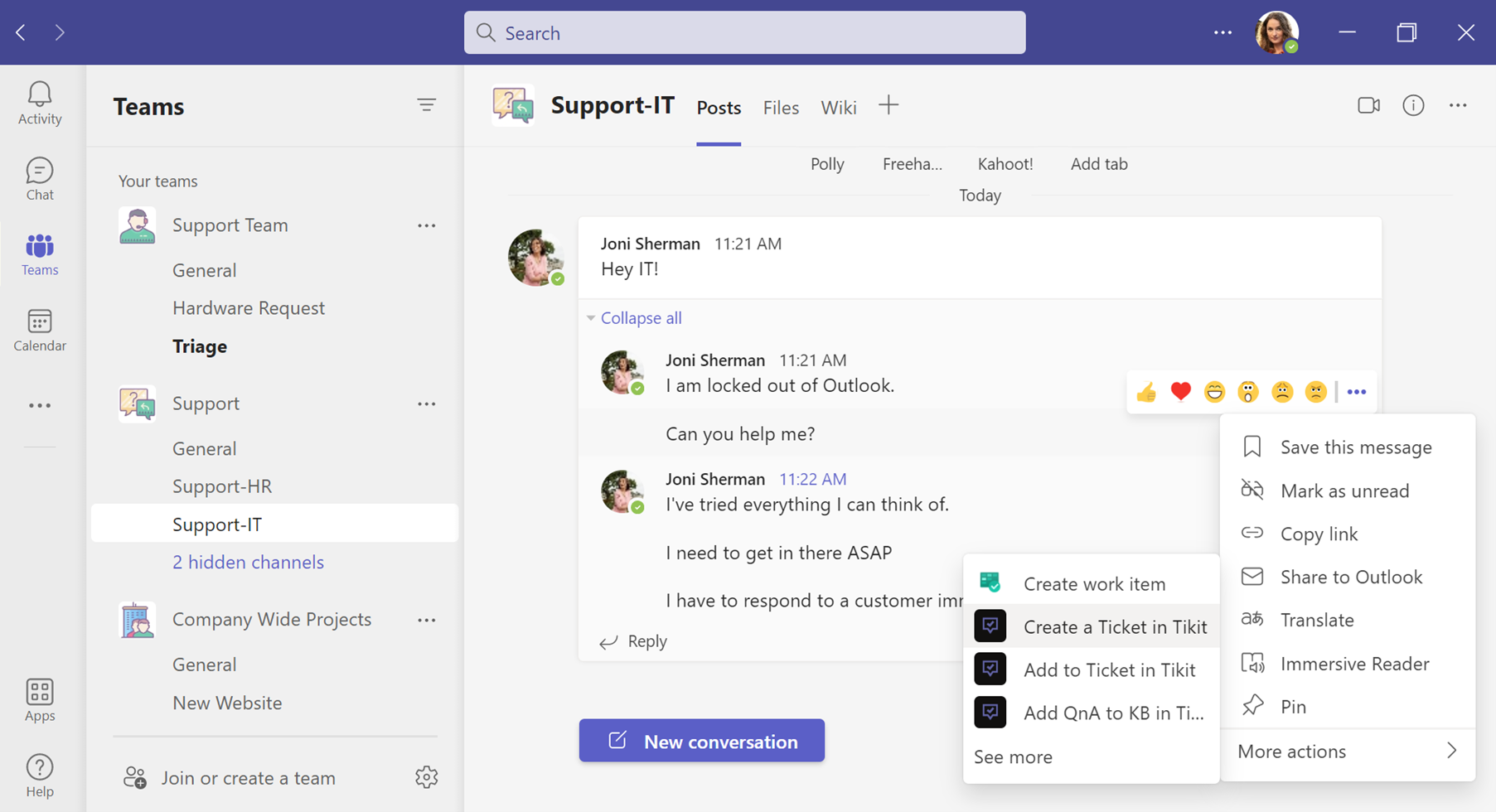The image size is (1496, 812).
Task: Open the Teams filter icon
Action: tap(426, 105)
